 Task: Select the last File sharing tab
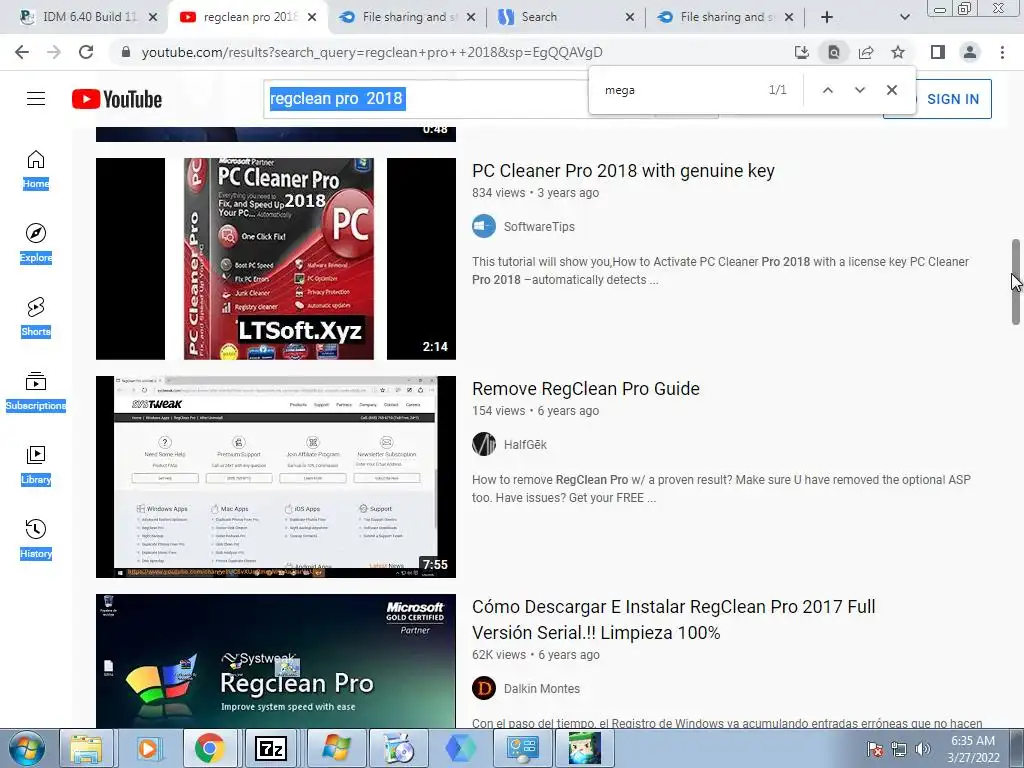click(724, 17)
